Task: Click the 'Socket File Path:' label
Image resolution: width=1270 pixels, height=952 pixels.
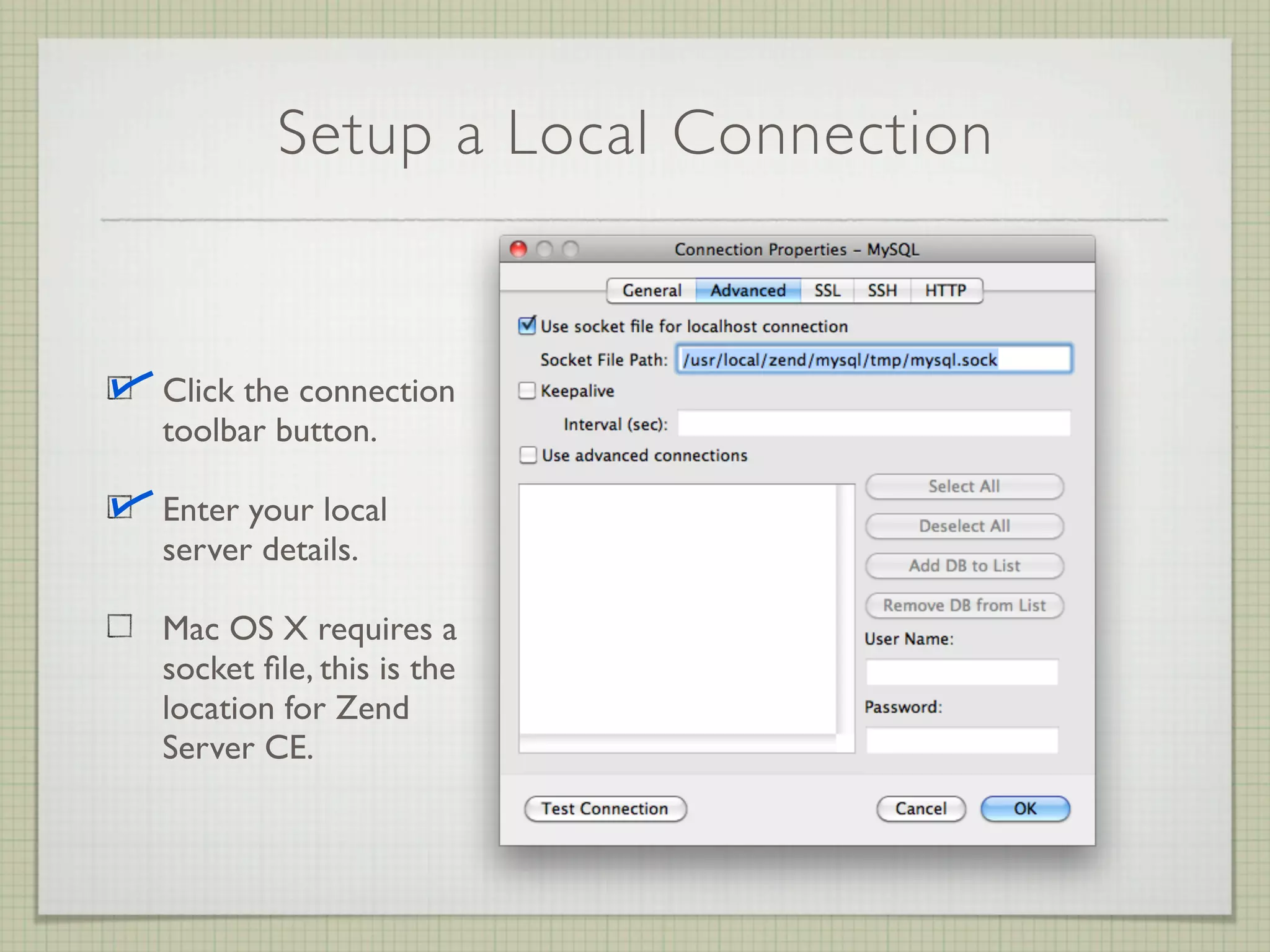Action: coord(604,359)
